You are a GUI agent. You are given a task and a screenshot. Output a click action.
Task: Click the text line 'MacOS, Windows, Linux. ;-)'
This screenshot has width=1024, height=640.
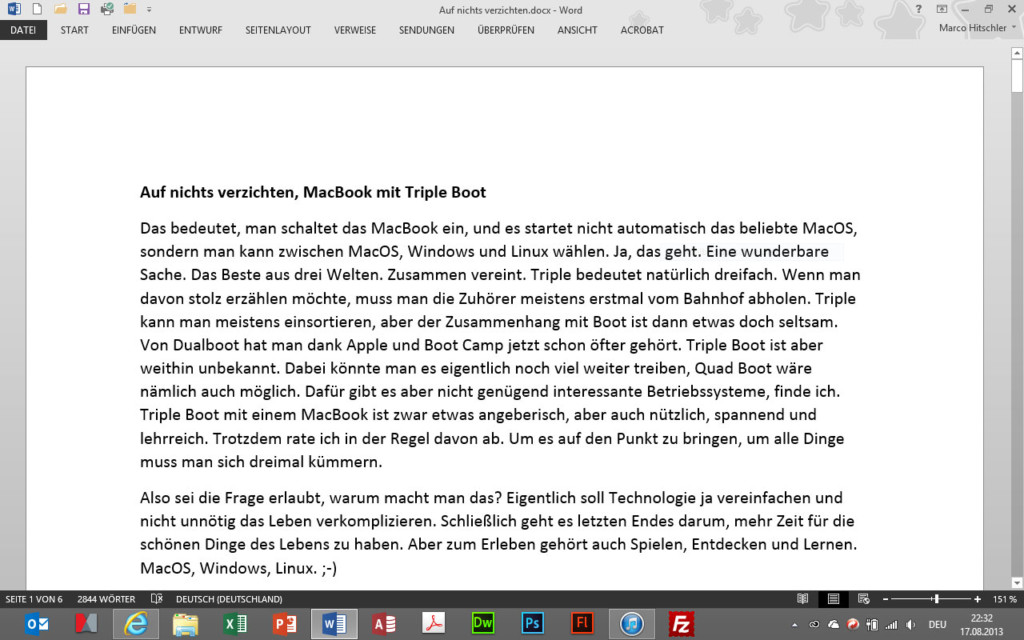(x=238, y=568)
